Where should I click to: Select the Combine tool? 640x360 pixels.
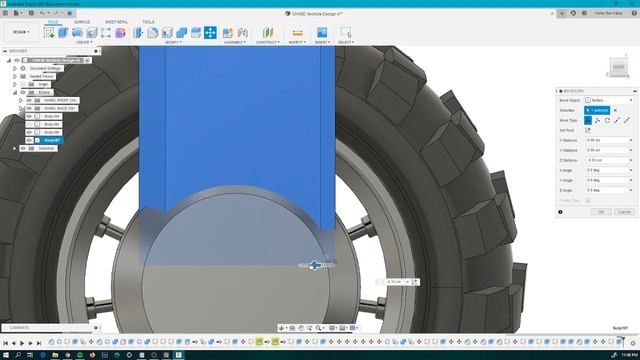tap(182, 33)
